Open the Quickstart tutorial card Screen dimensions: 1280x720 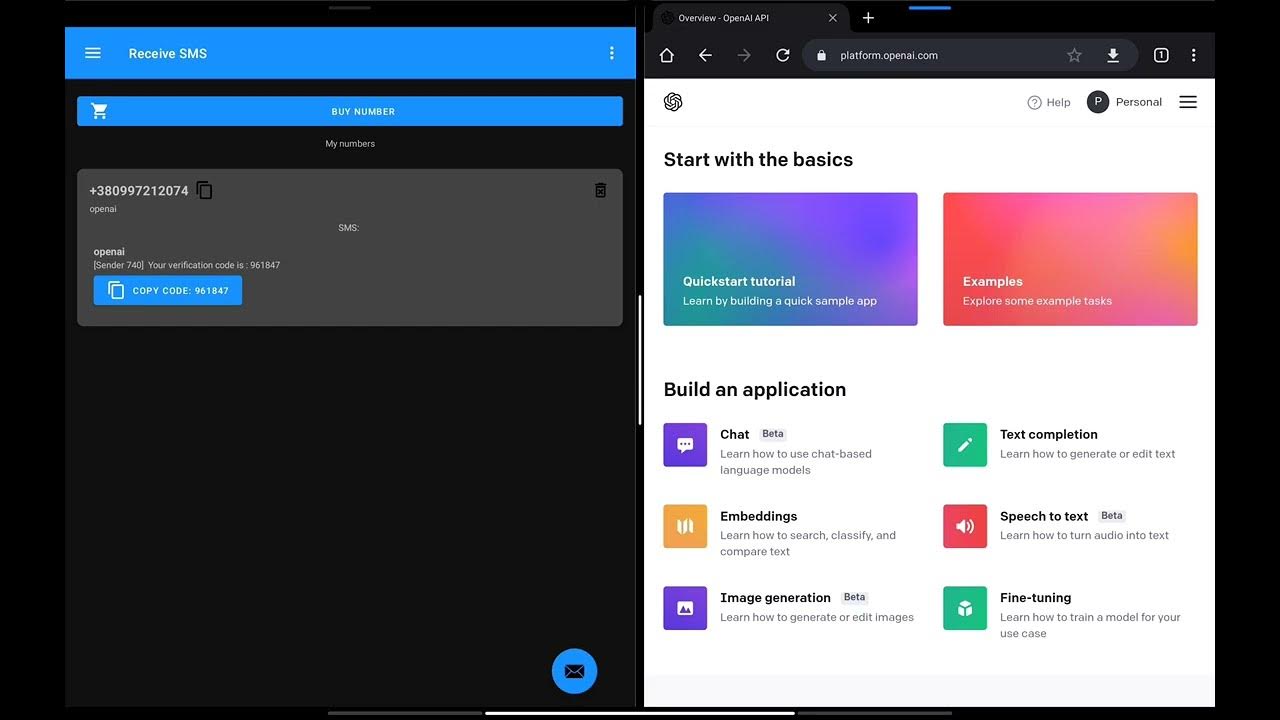(790, 259)
